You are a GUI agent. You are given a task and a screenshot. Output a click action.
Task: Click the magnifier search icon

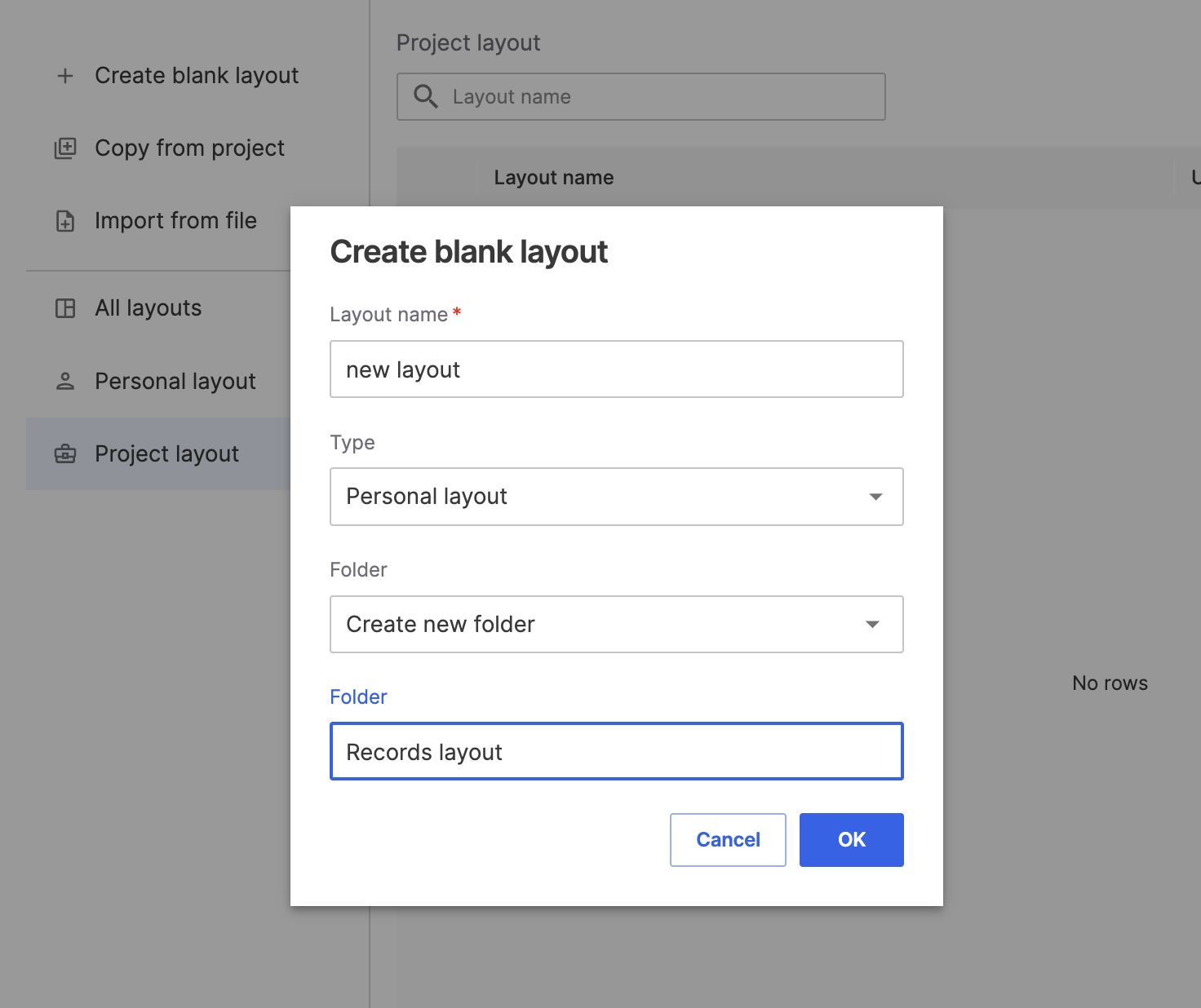coord(425,96)
